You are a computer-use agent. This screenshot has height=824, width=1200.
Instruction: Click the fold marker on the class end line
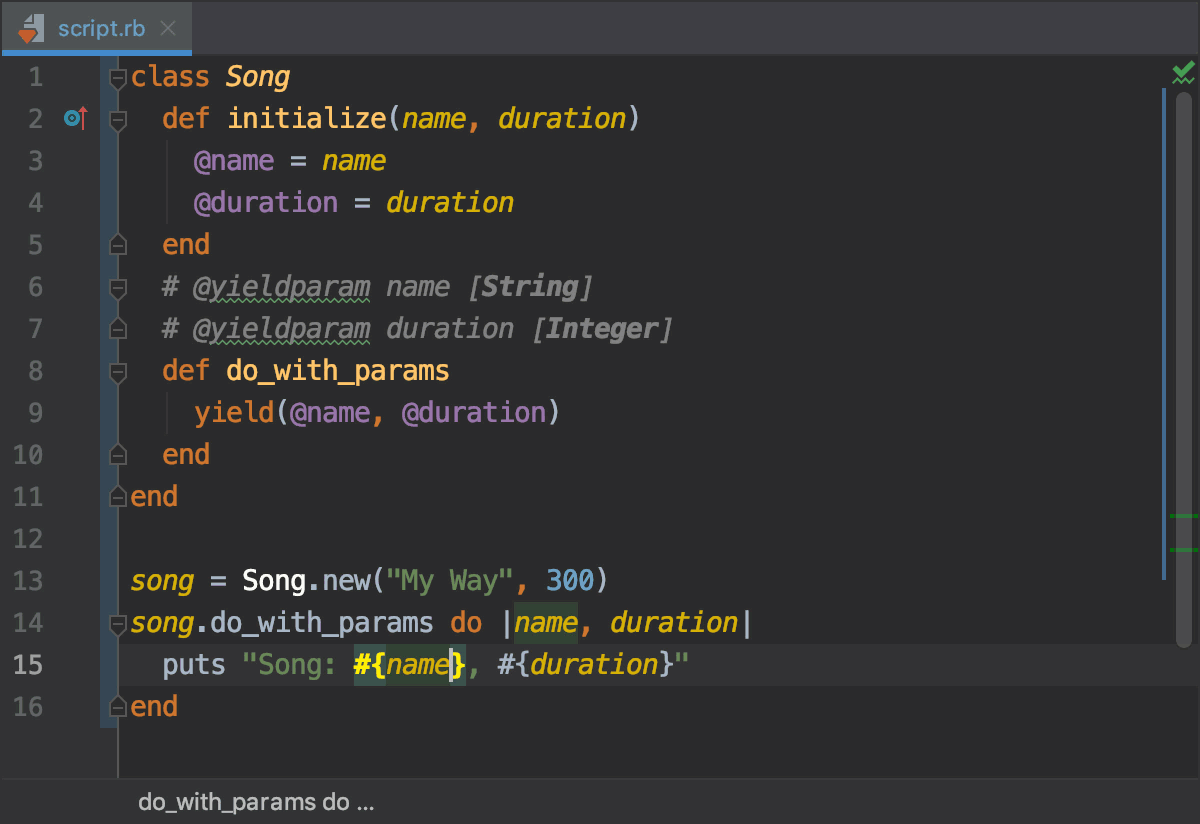pyautogui.click(x=117, y=496)
